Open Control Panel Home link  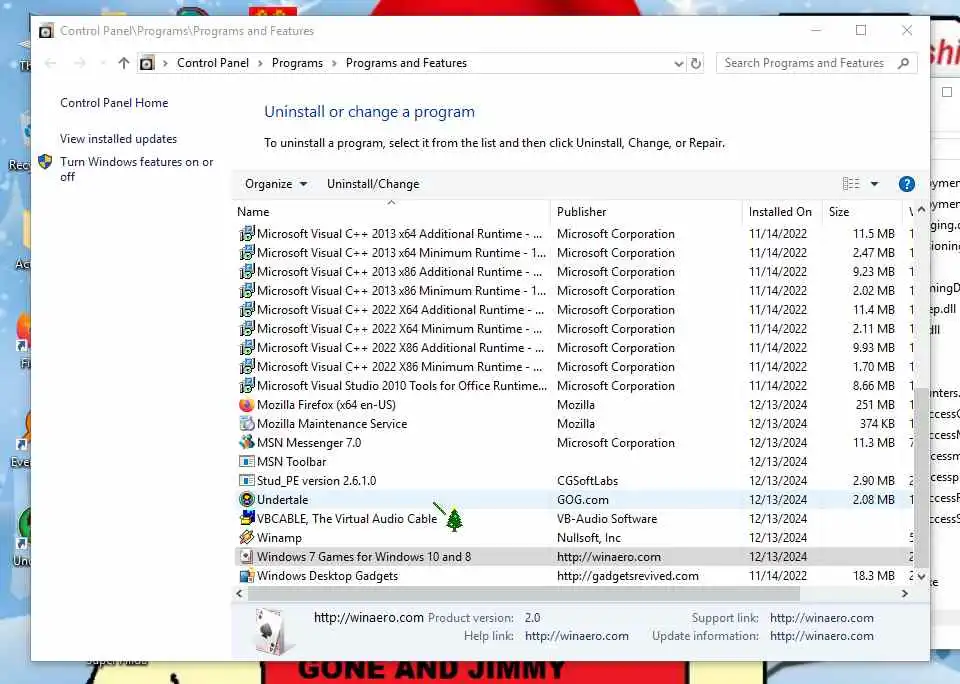coord(114,103)
